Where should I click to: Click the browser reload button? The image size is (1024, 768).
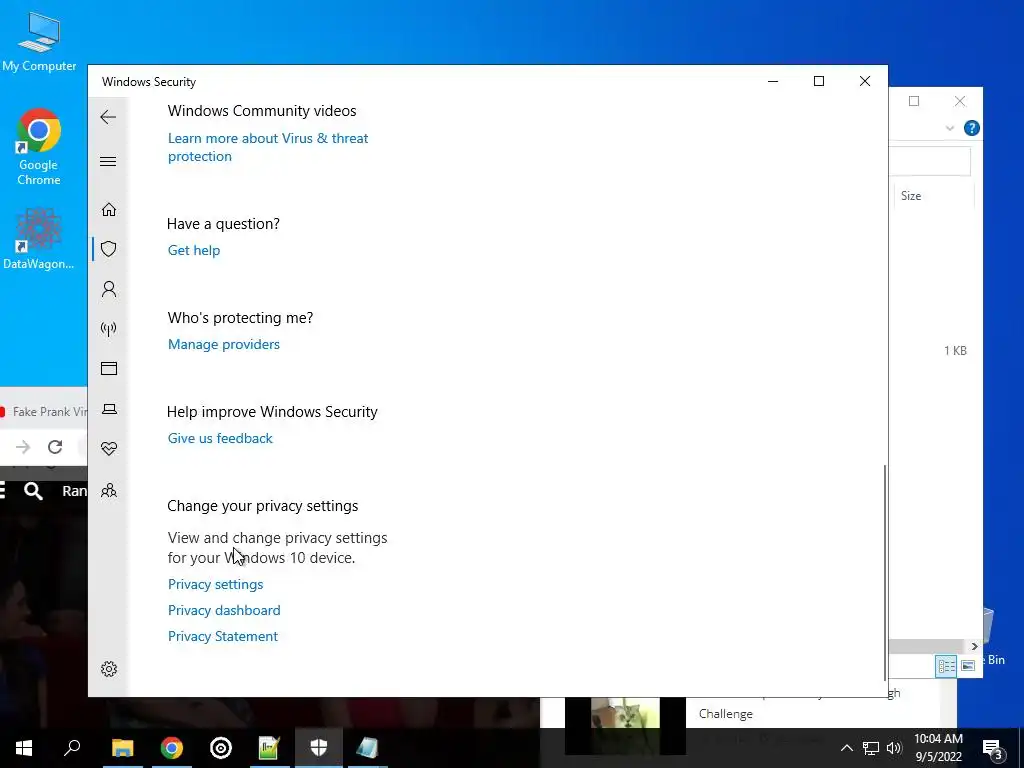point(55,447)
